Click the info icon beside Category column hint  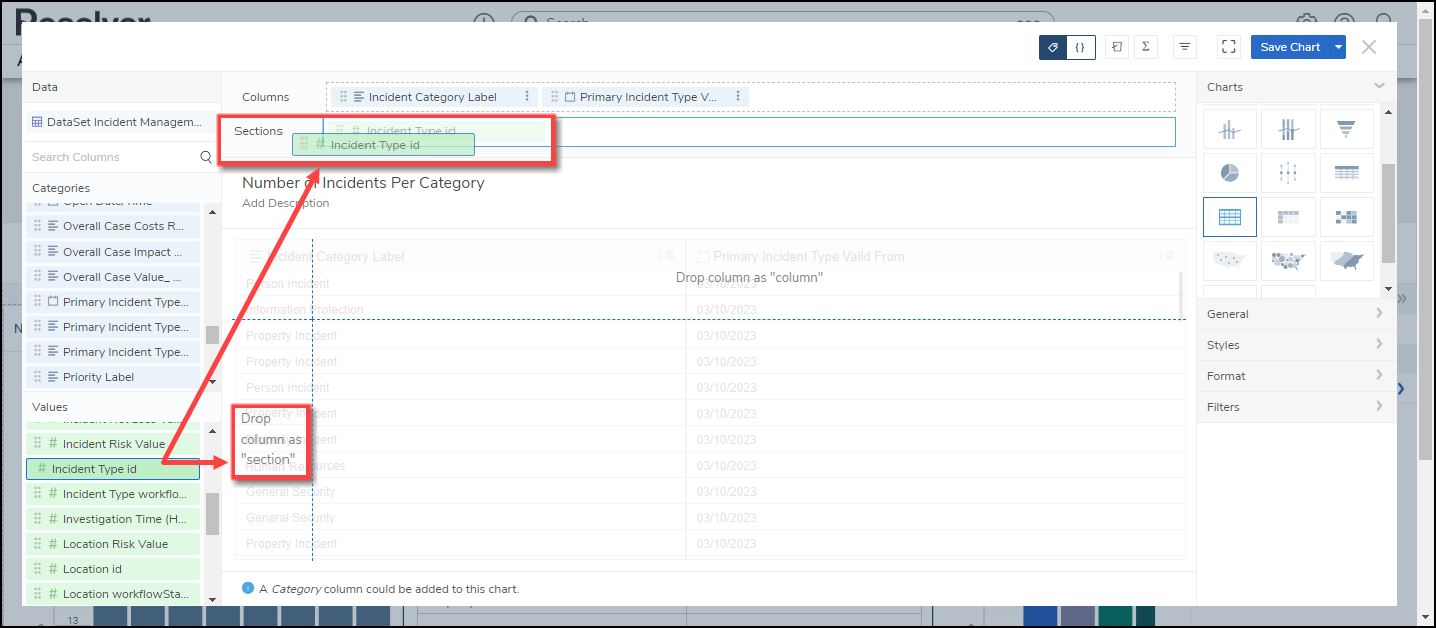coord(248,588)
